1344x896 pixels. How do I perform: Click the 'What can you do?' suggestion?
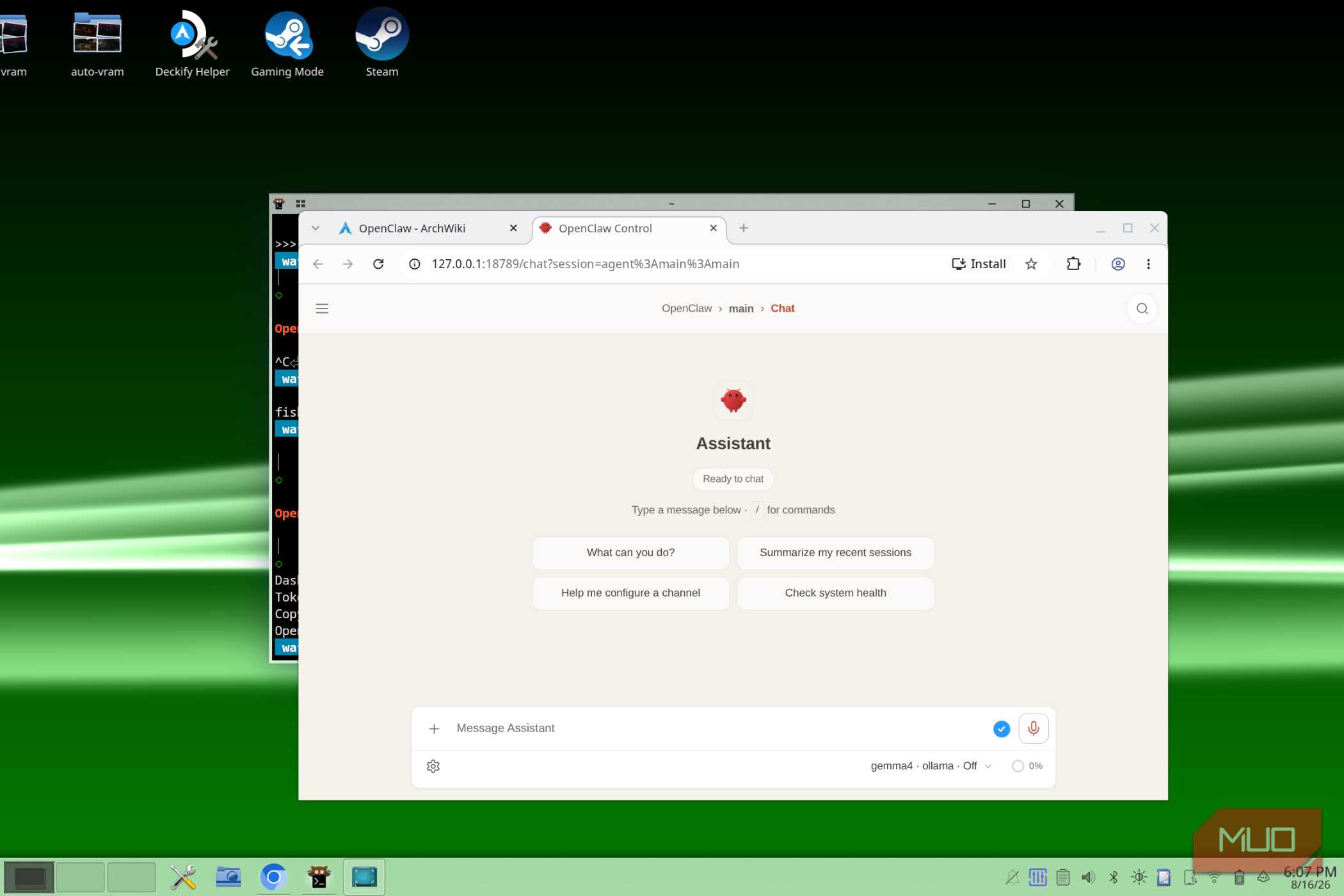[630, 553]
